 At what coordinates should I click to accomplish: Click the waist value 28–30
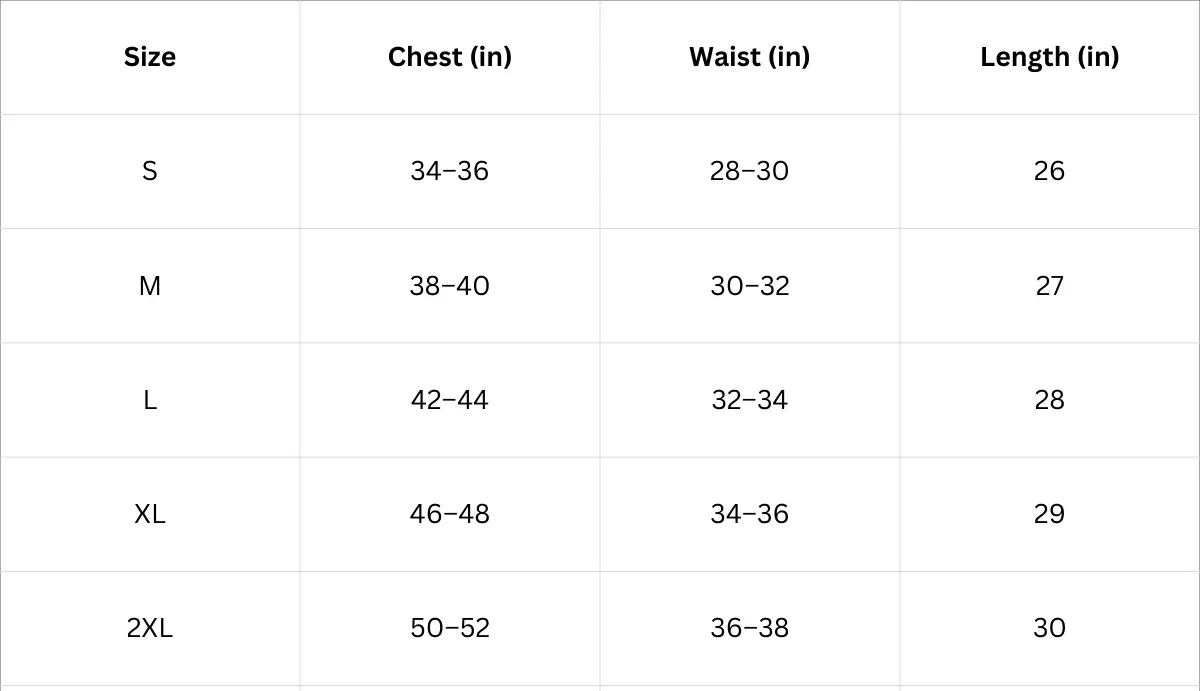[750, 171]
